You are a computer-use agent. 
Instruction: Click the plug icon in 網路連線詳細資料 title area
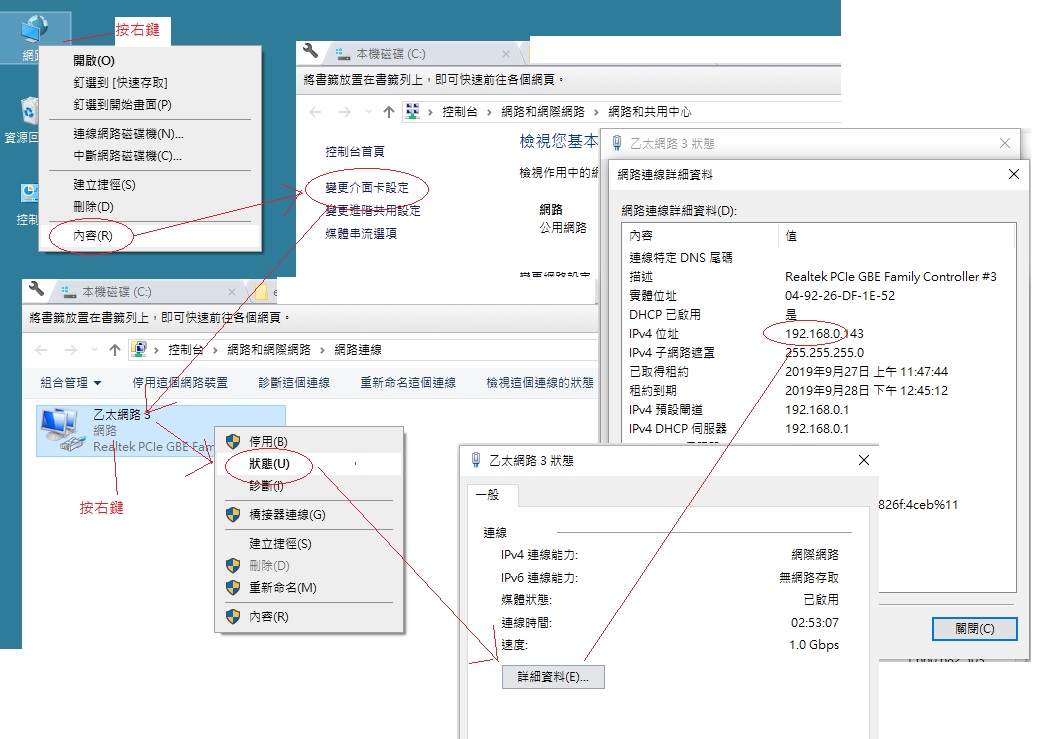pos(617,143)
